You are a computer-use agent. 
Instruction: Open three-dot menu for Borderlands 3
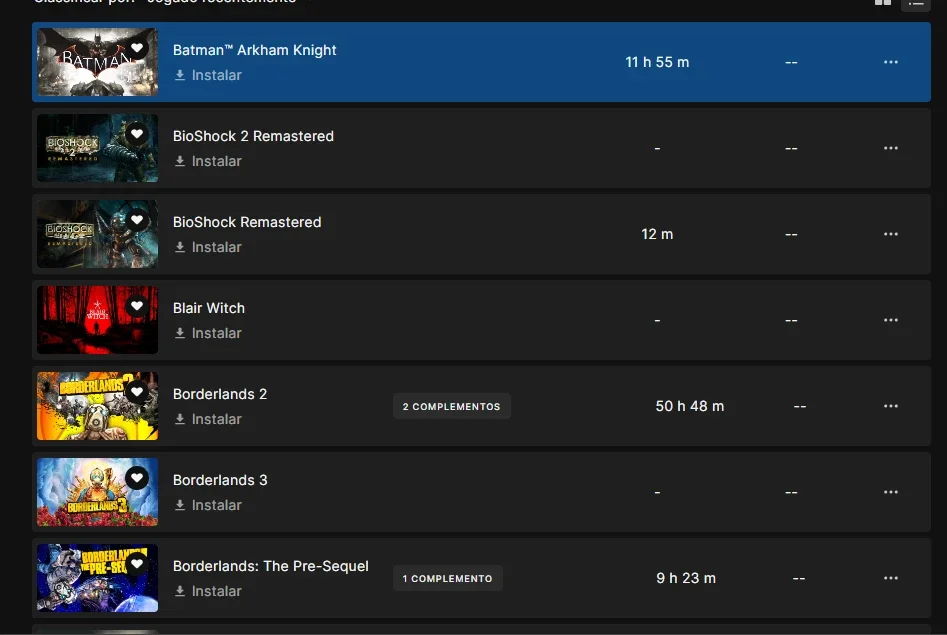[x=891, y=492]
